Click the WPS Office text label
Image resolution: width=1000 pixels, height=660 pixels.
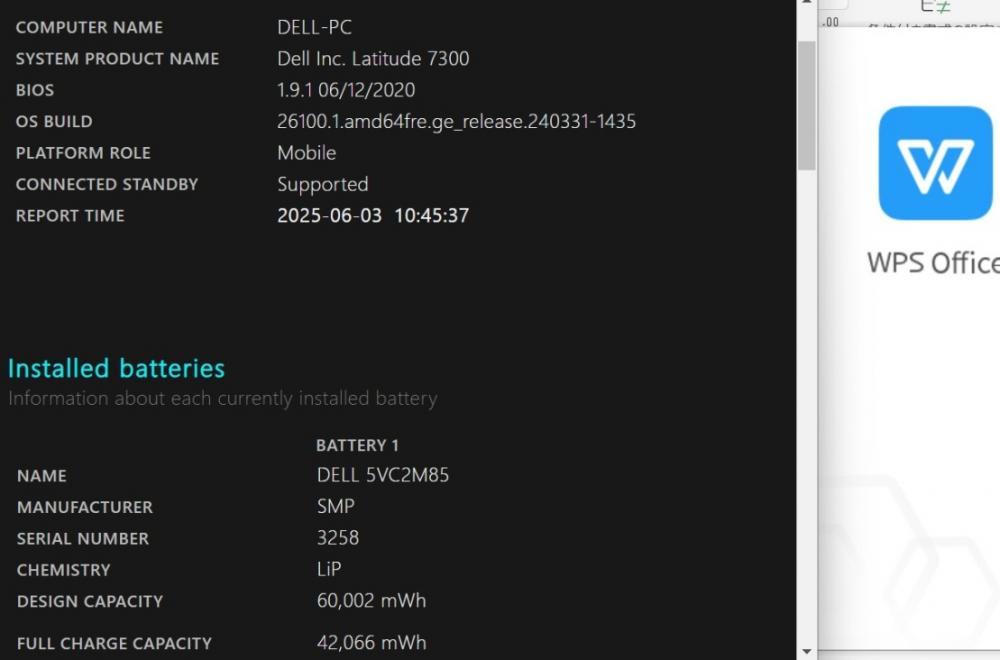point(933,263)
